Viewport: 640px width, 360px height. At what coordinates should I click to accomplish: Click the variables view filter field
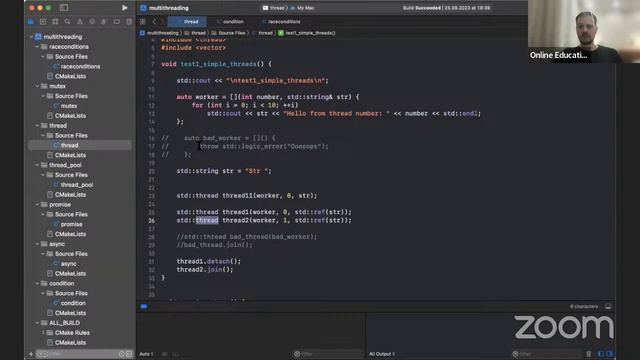coord(328,354)
